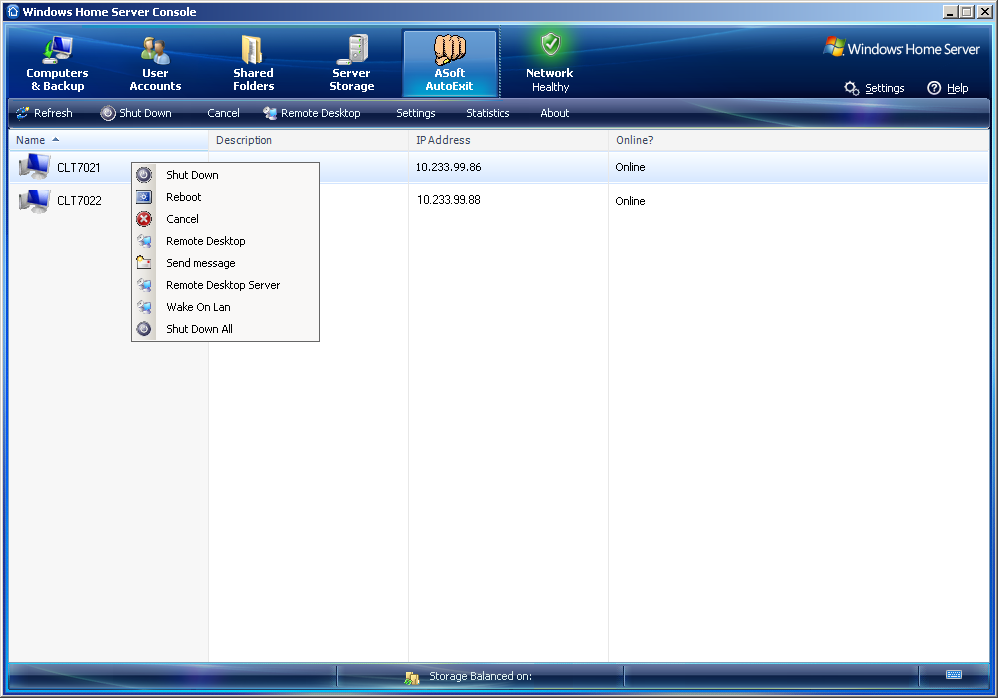
Task: Click the Windows Home Server console title icon
Action: 13,11
